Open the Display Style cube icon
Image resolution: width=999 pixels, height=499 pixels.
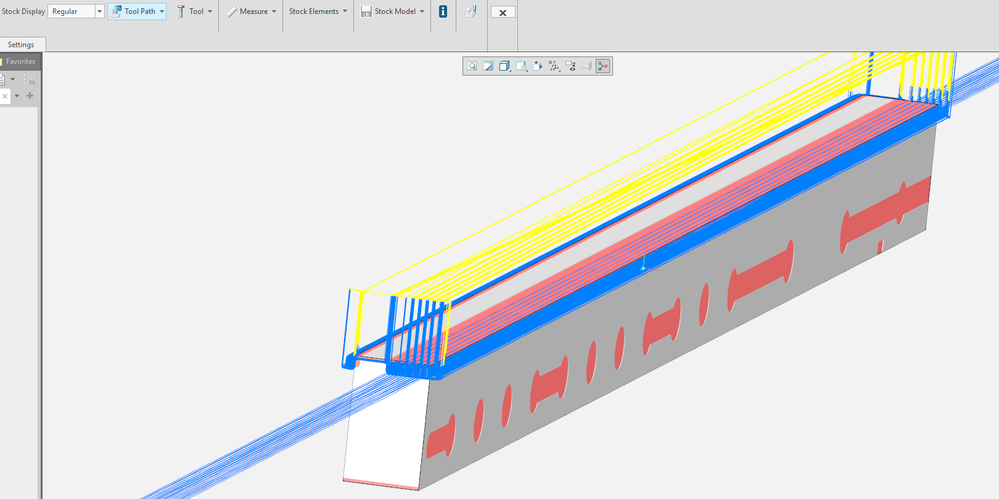click(x=505, y=66)
